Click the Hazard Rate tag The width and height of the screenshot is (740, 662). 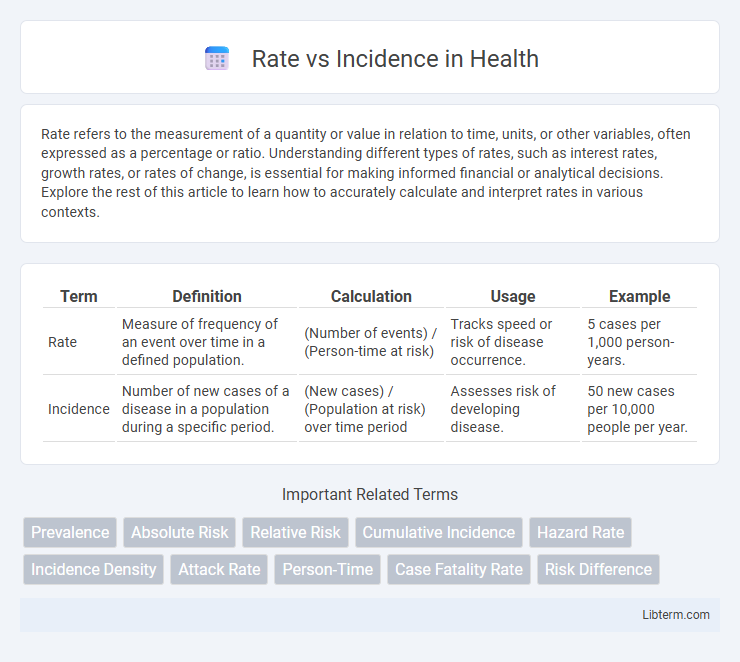tap(580, 532)
